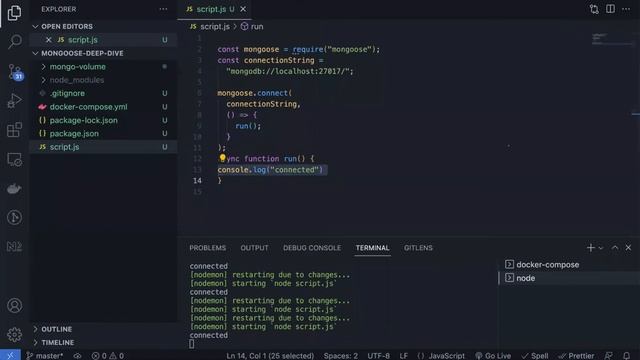Open the Run and Debug view
This screenshot has width=640, height=360.
coord(14,101)
